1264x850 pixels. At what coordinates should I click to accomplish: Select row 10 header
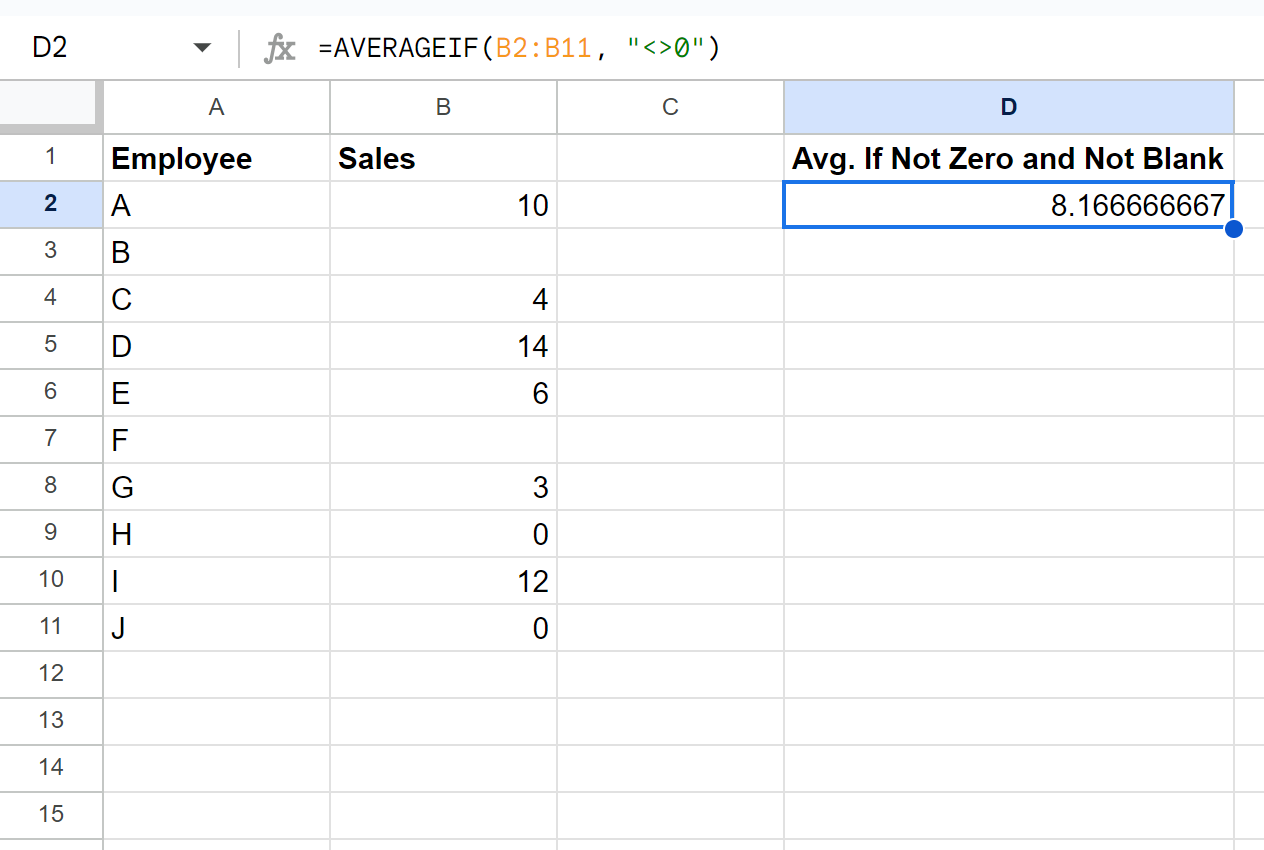point(51,580)
